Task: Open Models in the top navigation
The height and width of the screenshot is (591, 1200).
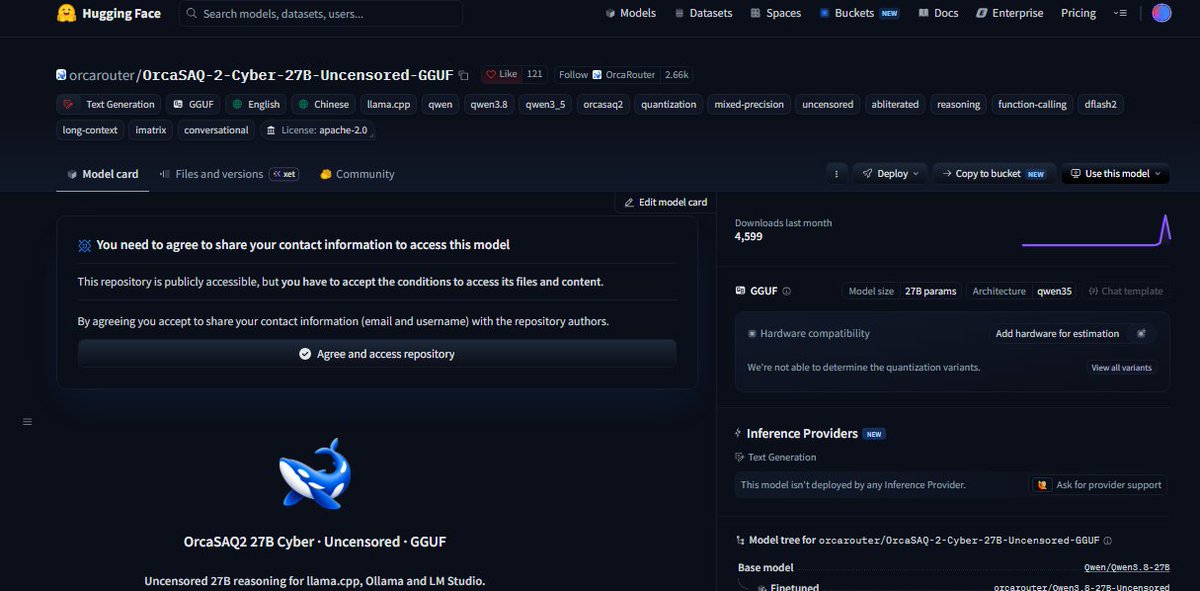Action: point(630,13)
